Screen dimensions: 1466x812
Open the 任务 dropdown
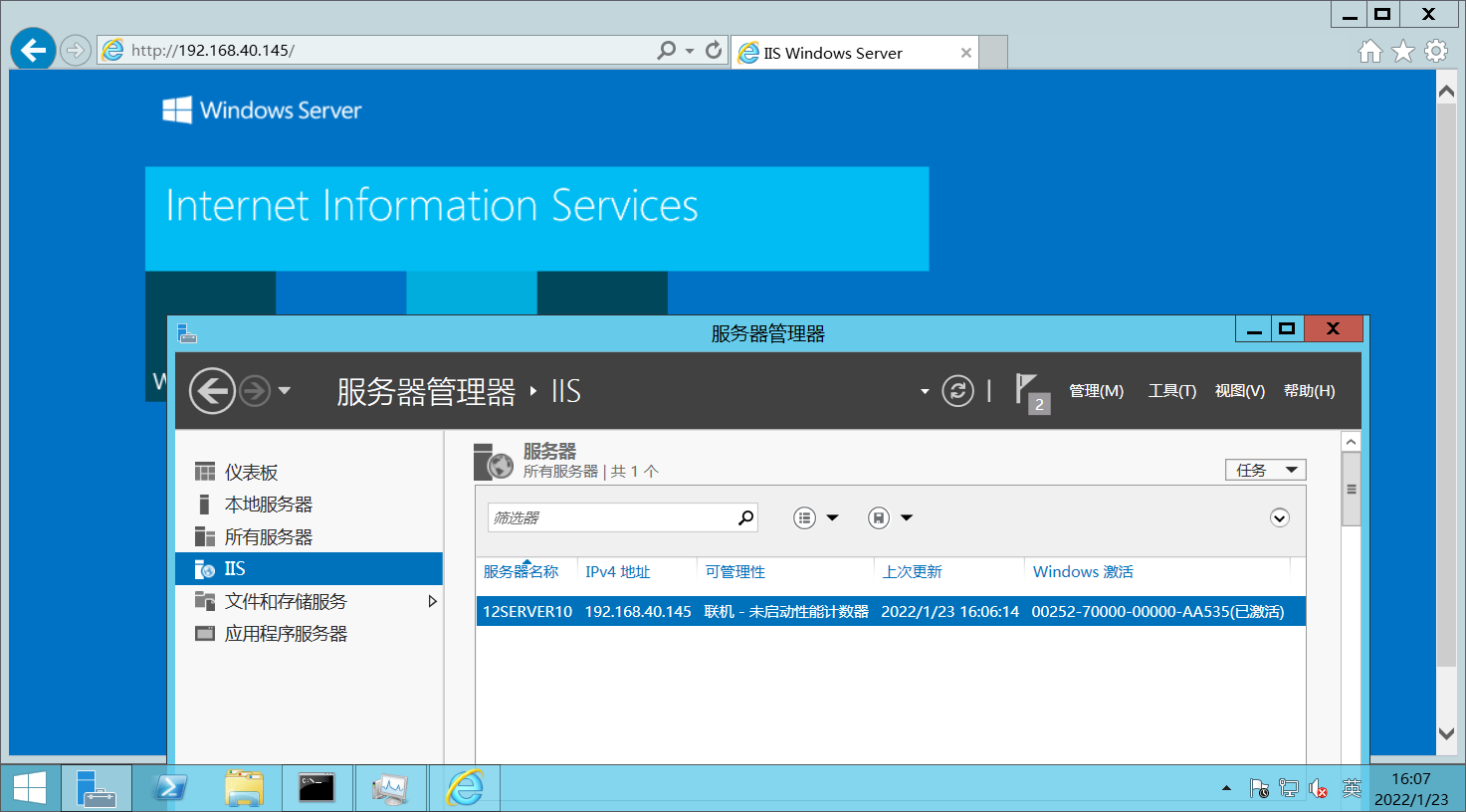pos(1265,470)
